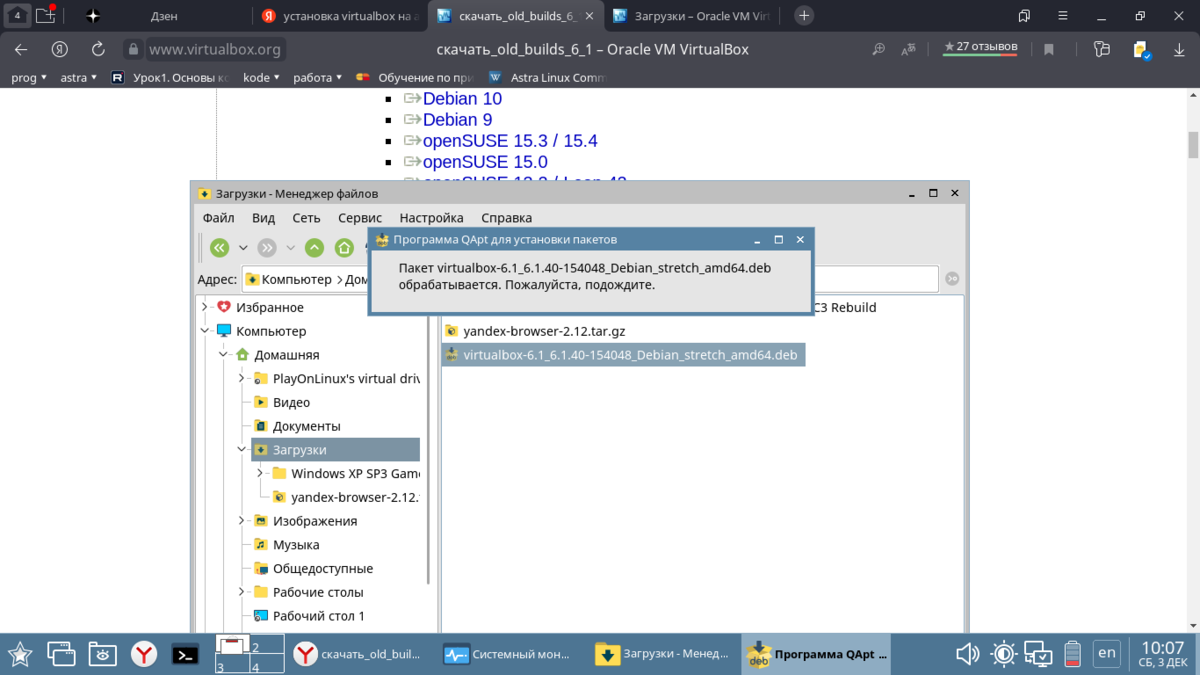Switch to Дзен browser tab

pyautogui.click(x=164, y=16)
